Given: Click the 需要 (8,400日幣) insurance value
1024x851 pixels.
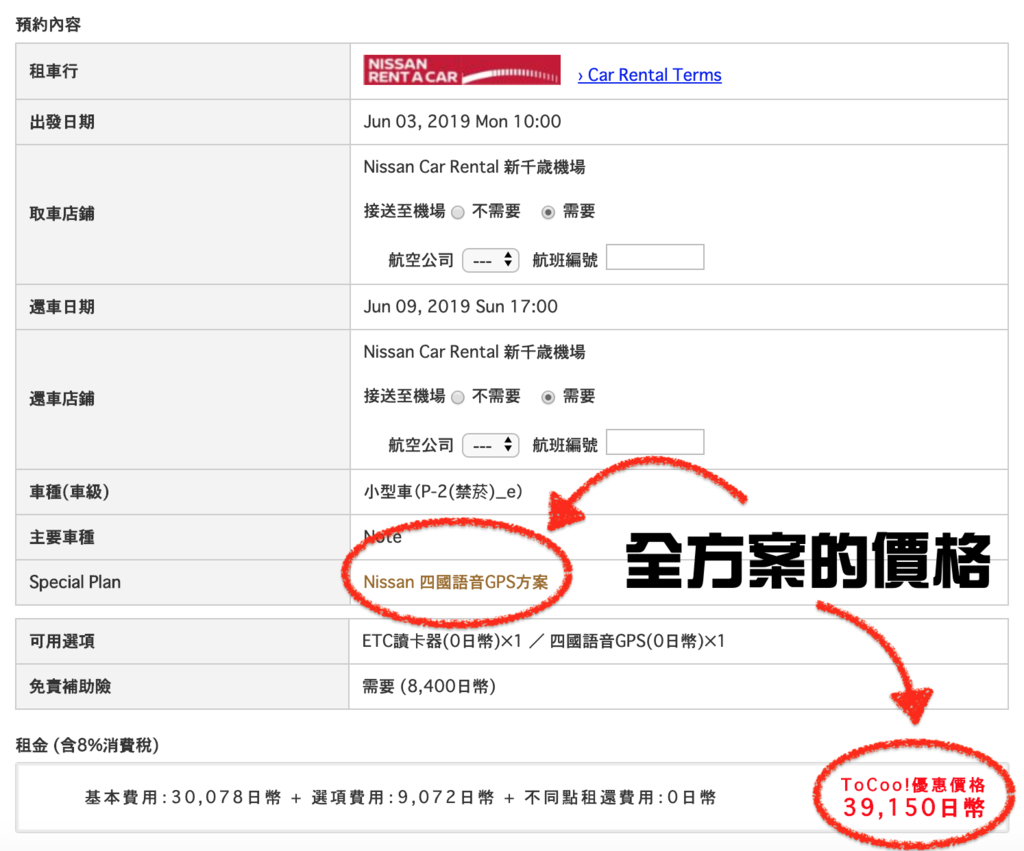Looking at the screenshot, I should [x=429, y=686].
